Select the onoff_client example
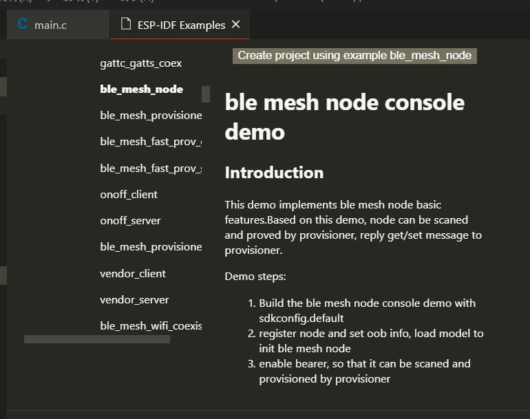 click(x=128, y=195)
